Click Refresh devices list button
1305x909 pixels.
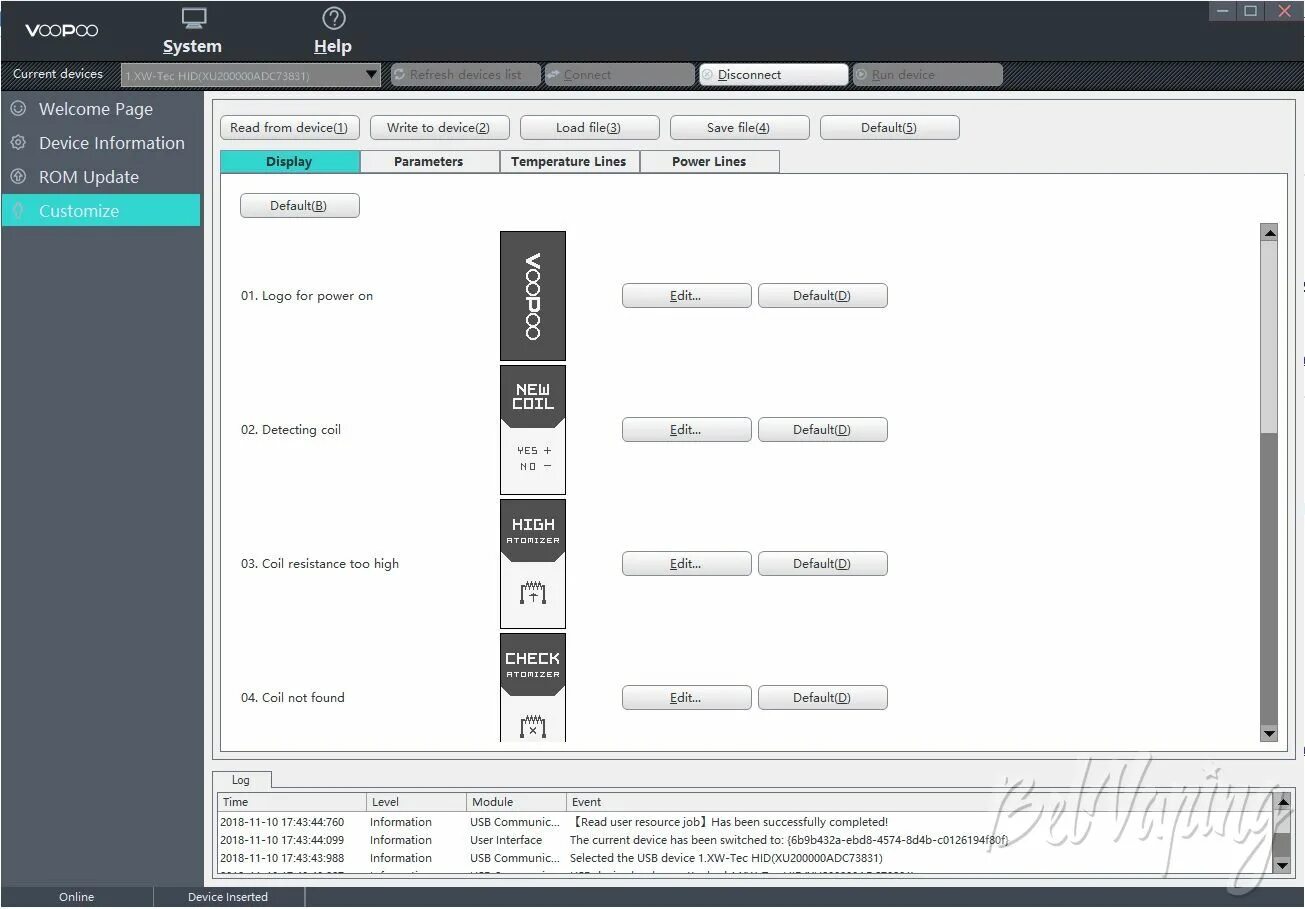coord(465,75)
